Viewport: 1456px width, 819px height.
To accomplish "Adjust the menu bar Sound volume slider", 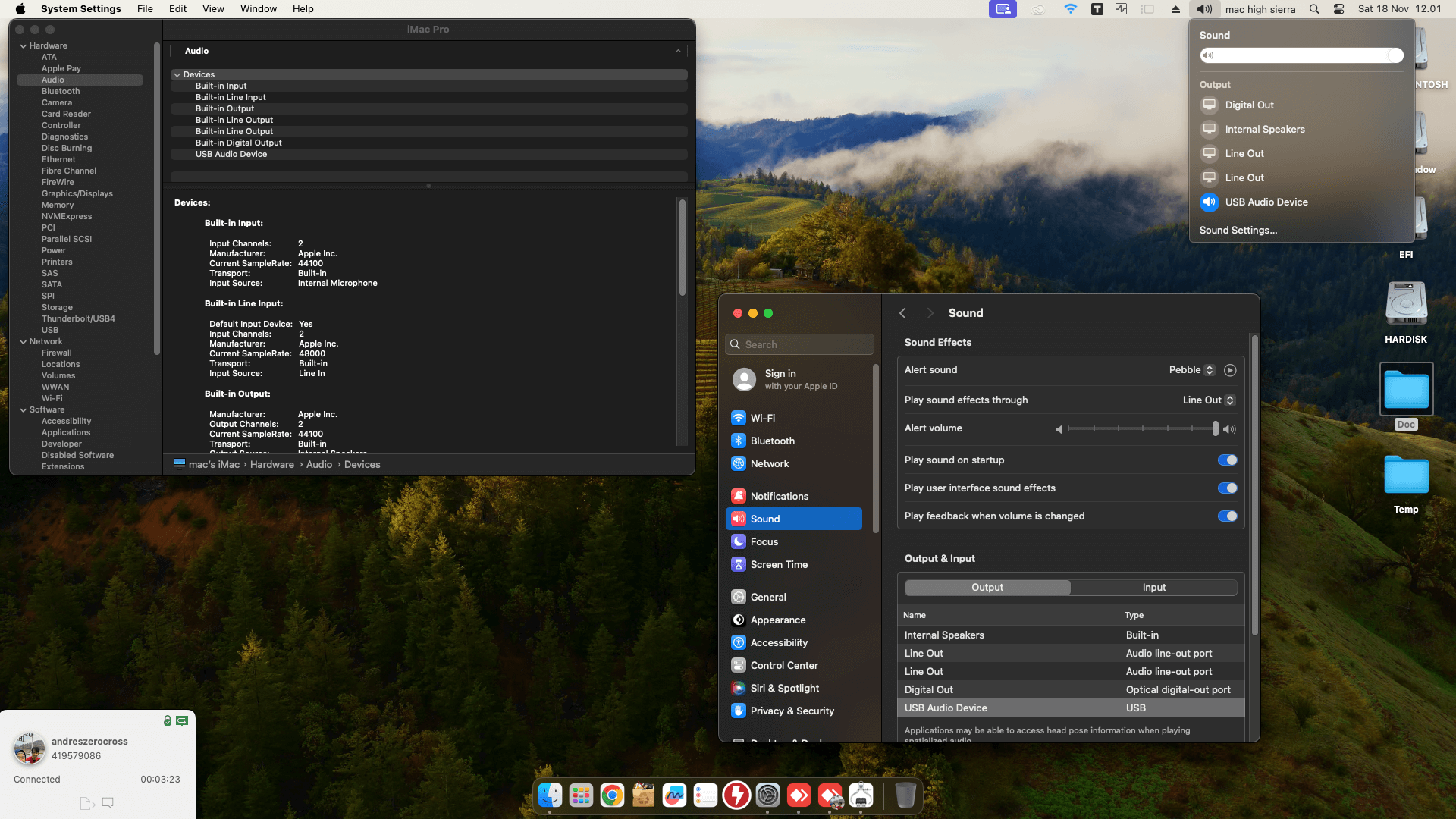I will pos(1301,55).
